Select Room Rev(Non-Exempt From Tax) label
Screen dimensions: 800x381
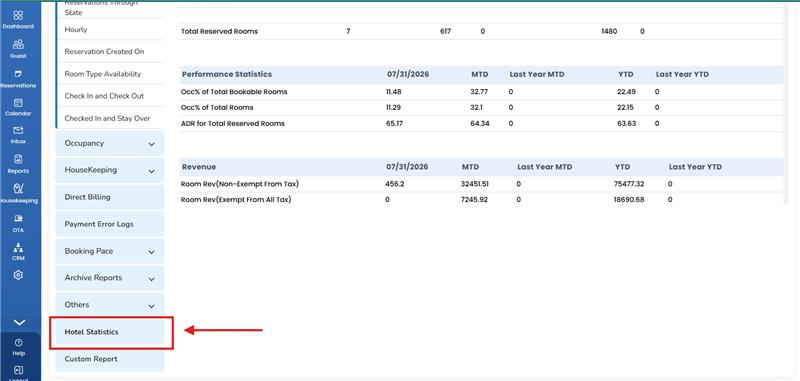point(240,184)
